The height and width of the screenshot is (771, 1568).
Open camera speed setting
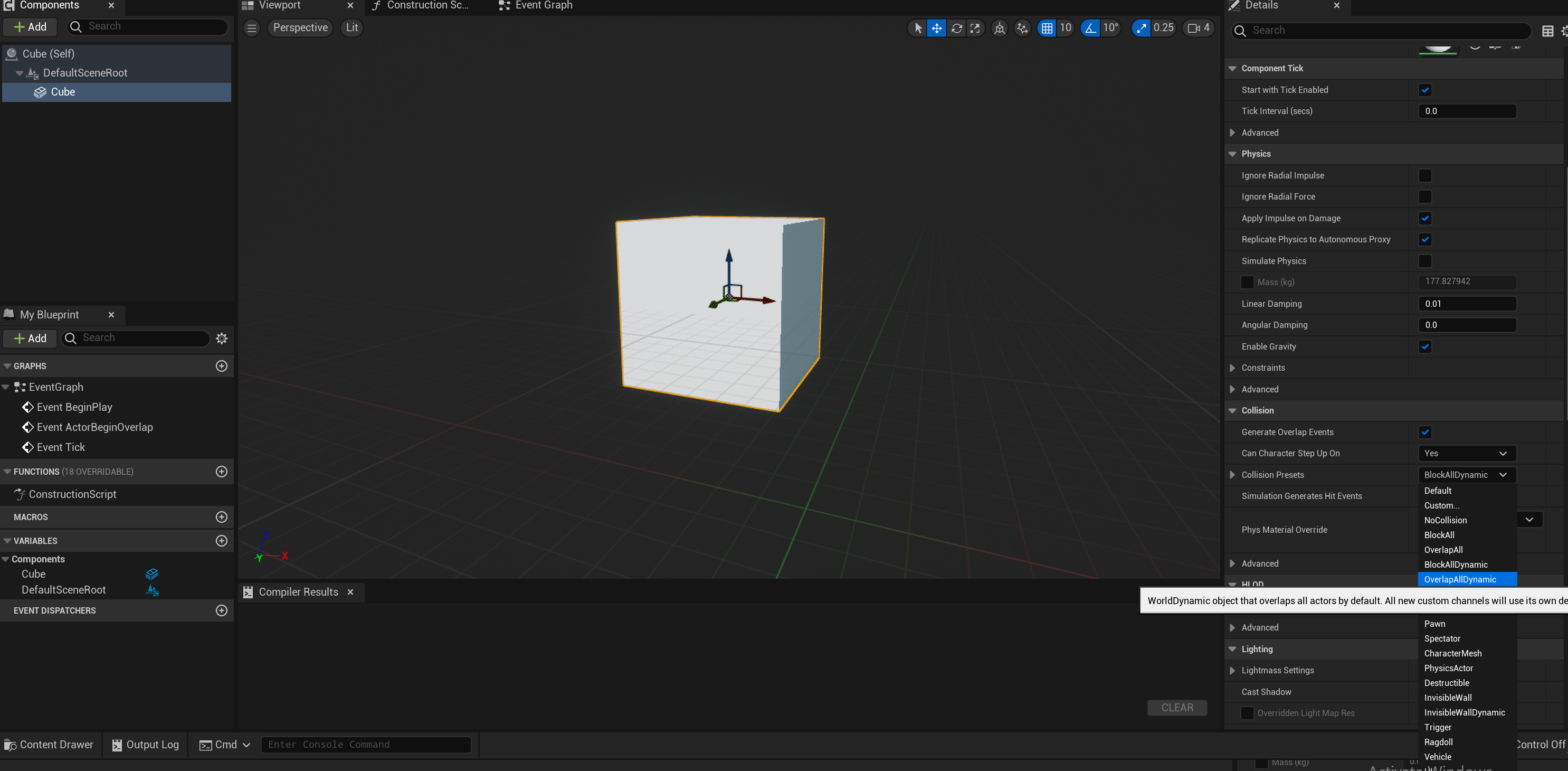coord(1199,28)
